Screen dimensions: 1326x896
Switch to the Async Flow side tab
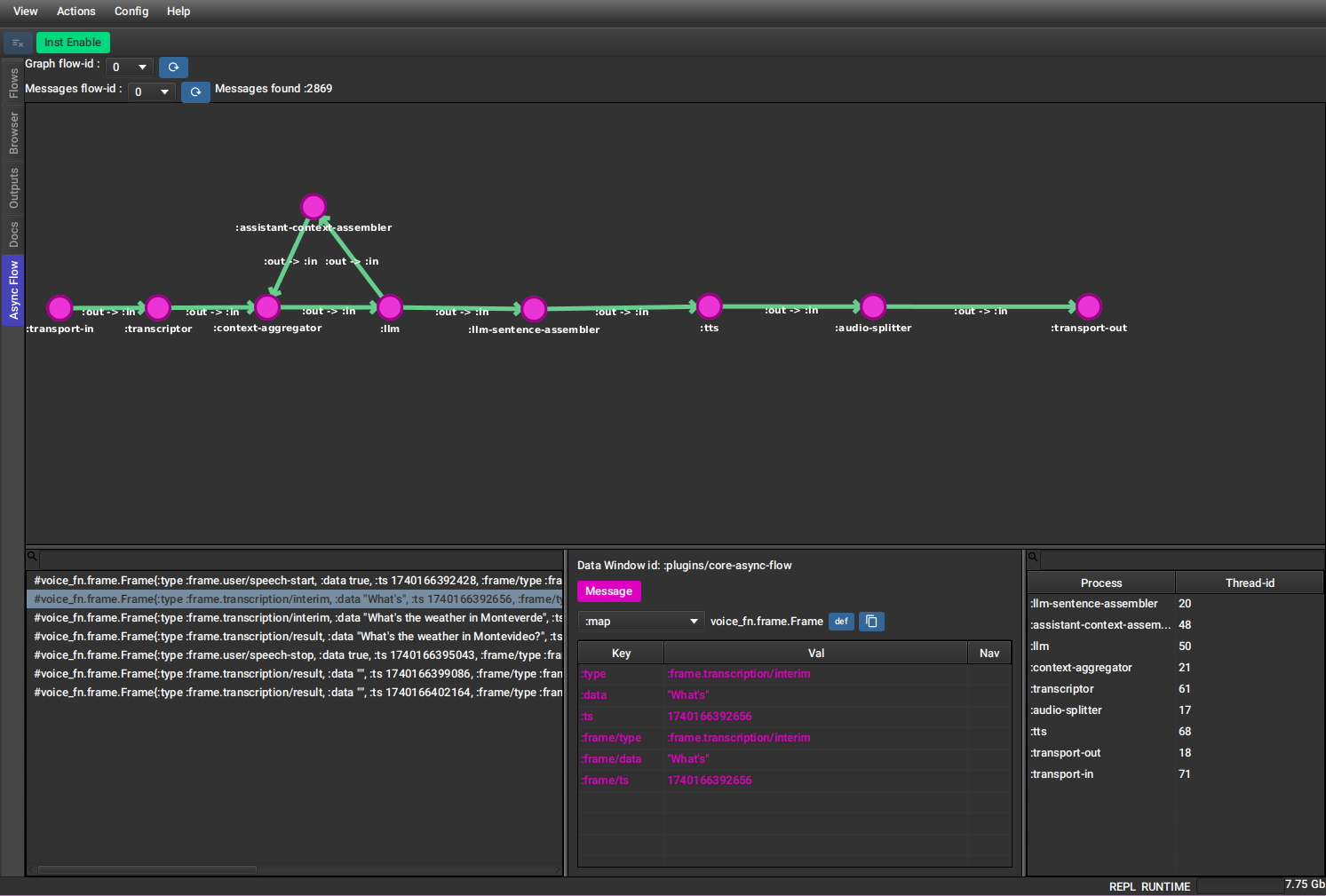coord(13,290)
